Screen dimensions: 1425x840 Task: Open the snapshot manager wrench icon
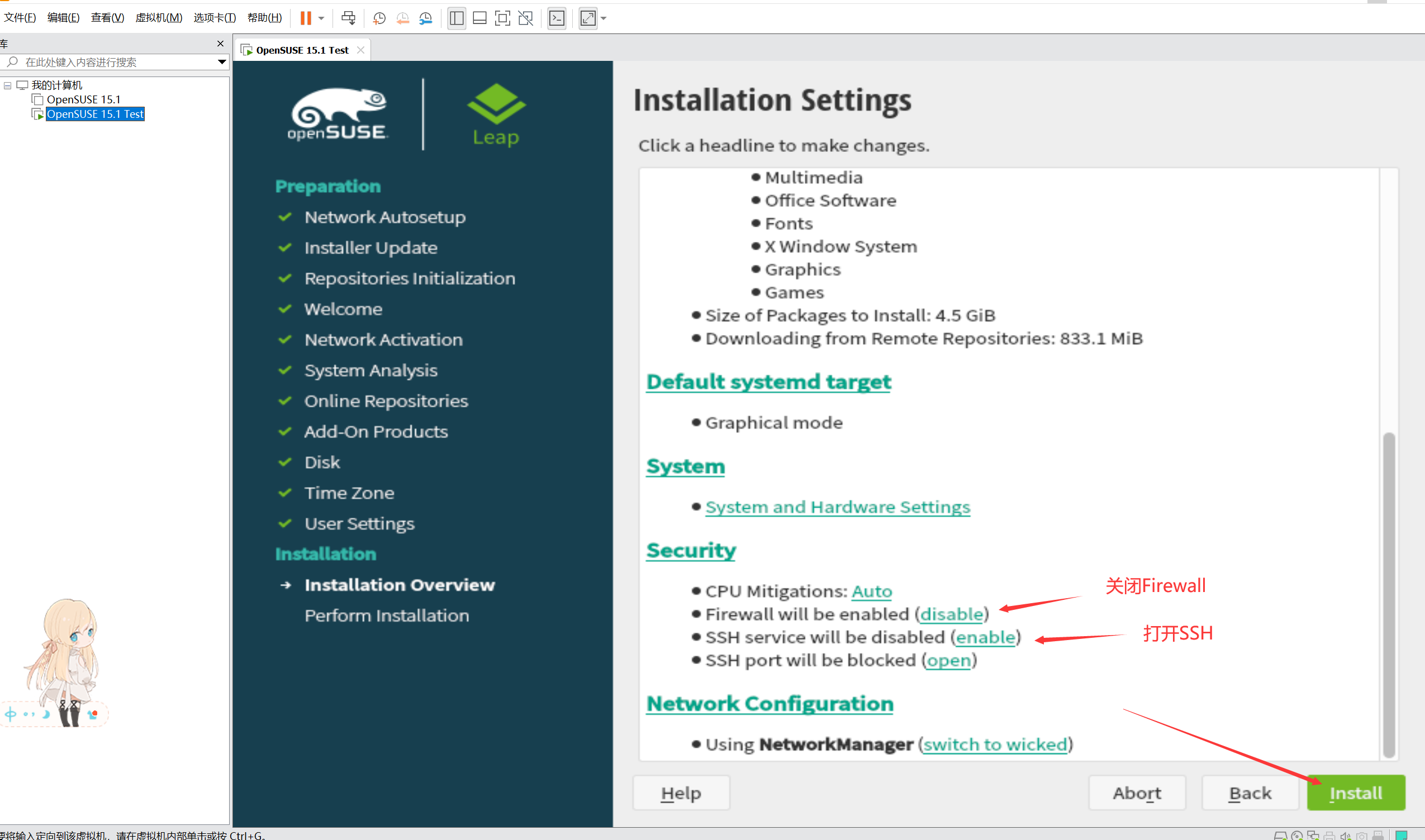[x=425, y=18]
